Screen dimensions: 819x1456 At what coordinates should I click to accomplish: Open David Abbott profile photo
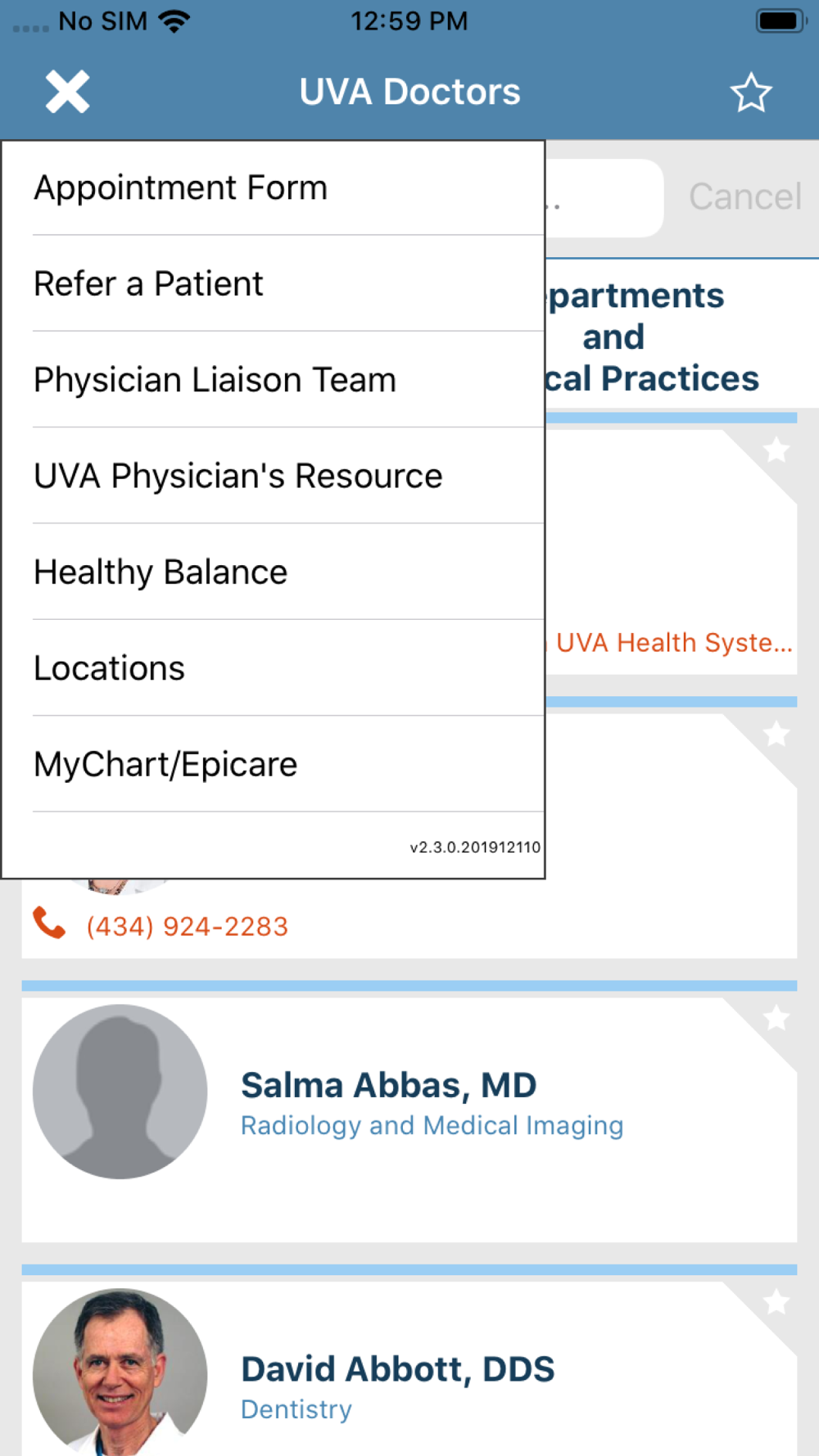pos(120,1372)
